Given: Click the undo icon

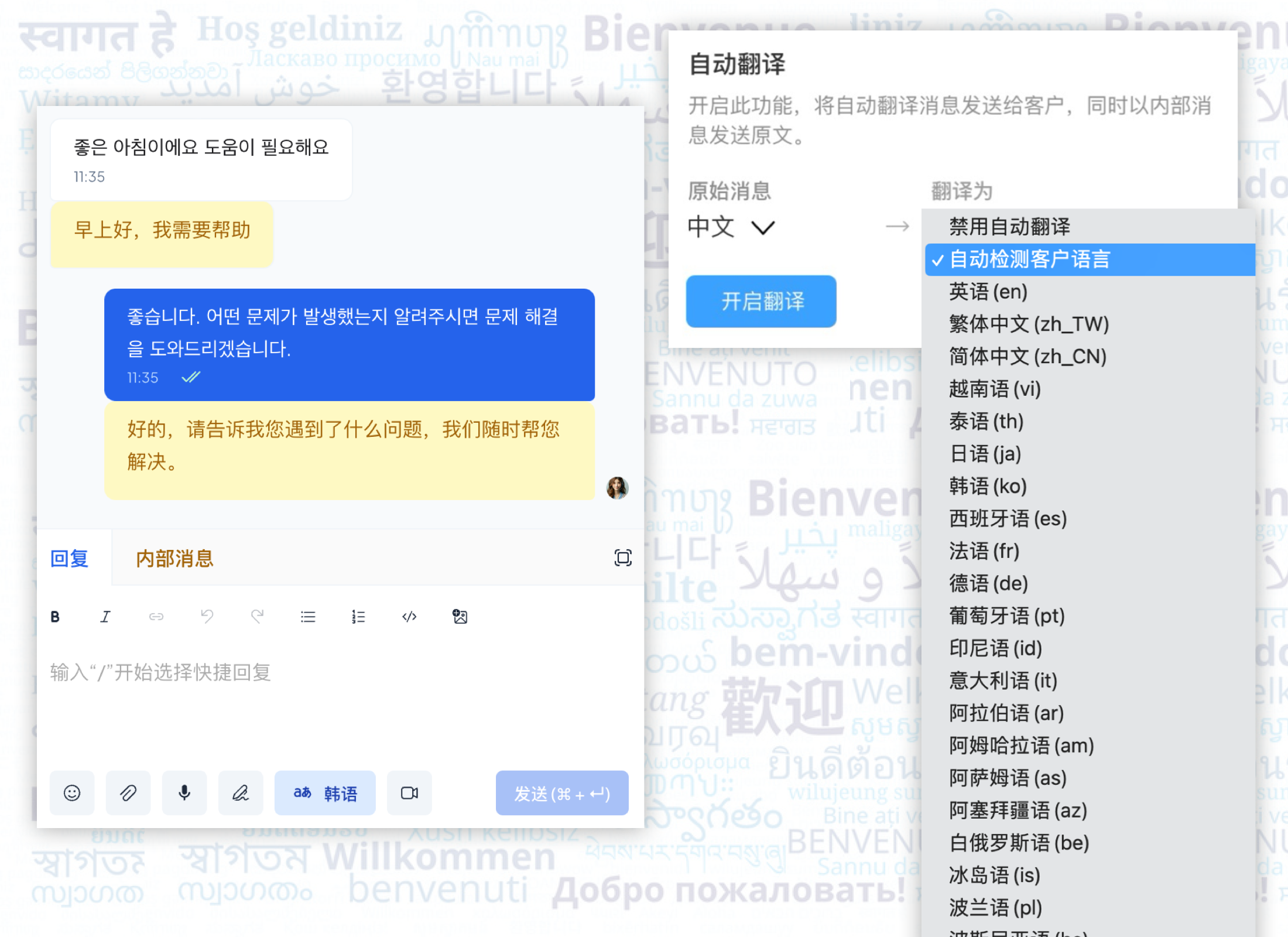Looking at the screenshot, I should [x=207, y=616].
